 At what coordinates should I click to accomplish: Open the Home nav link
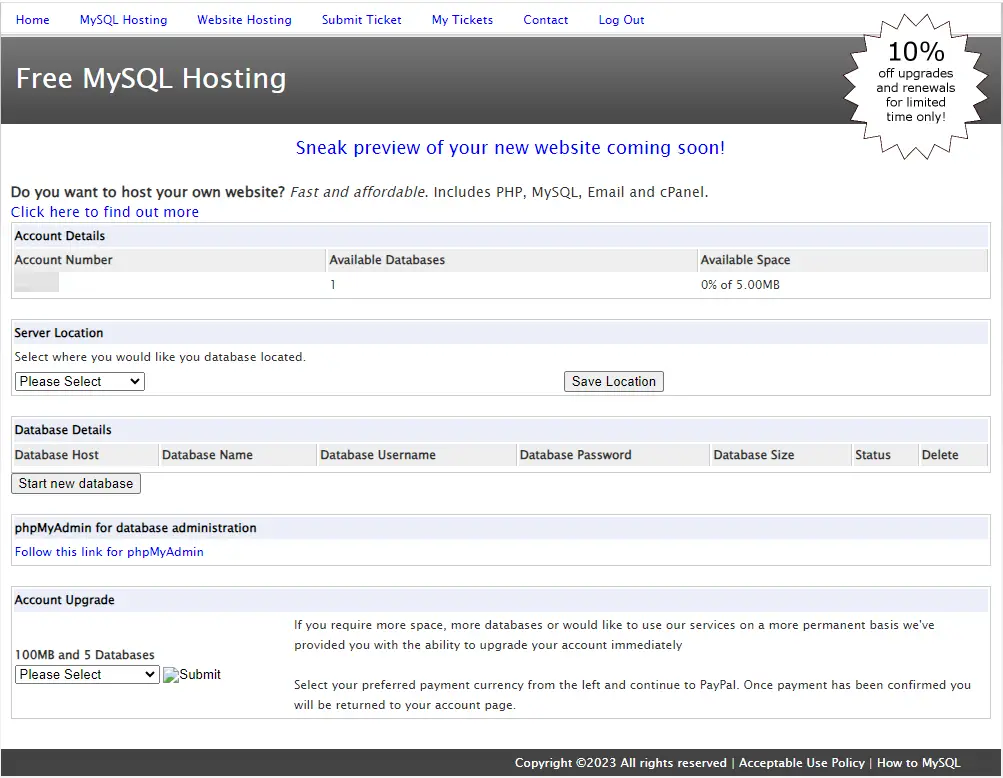coord(33,20)
